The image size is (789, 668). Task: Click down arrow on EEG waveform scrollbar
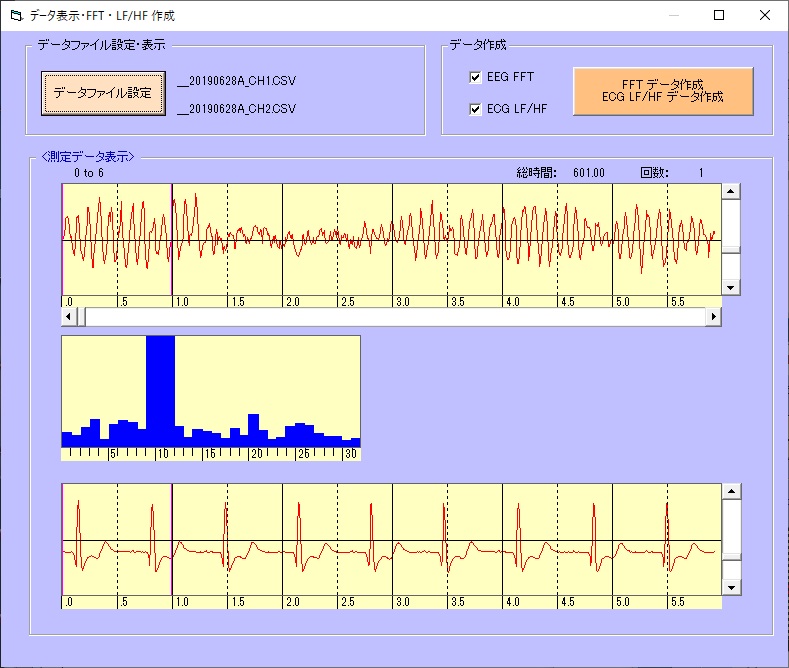tap(730, 287)
